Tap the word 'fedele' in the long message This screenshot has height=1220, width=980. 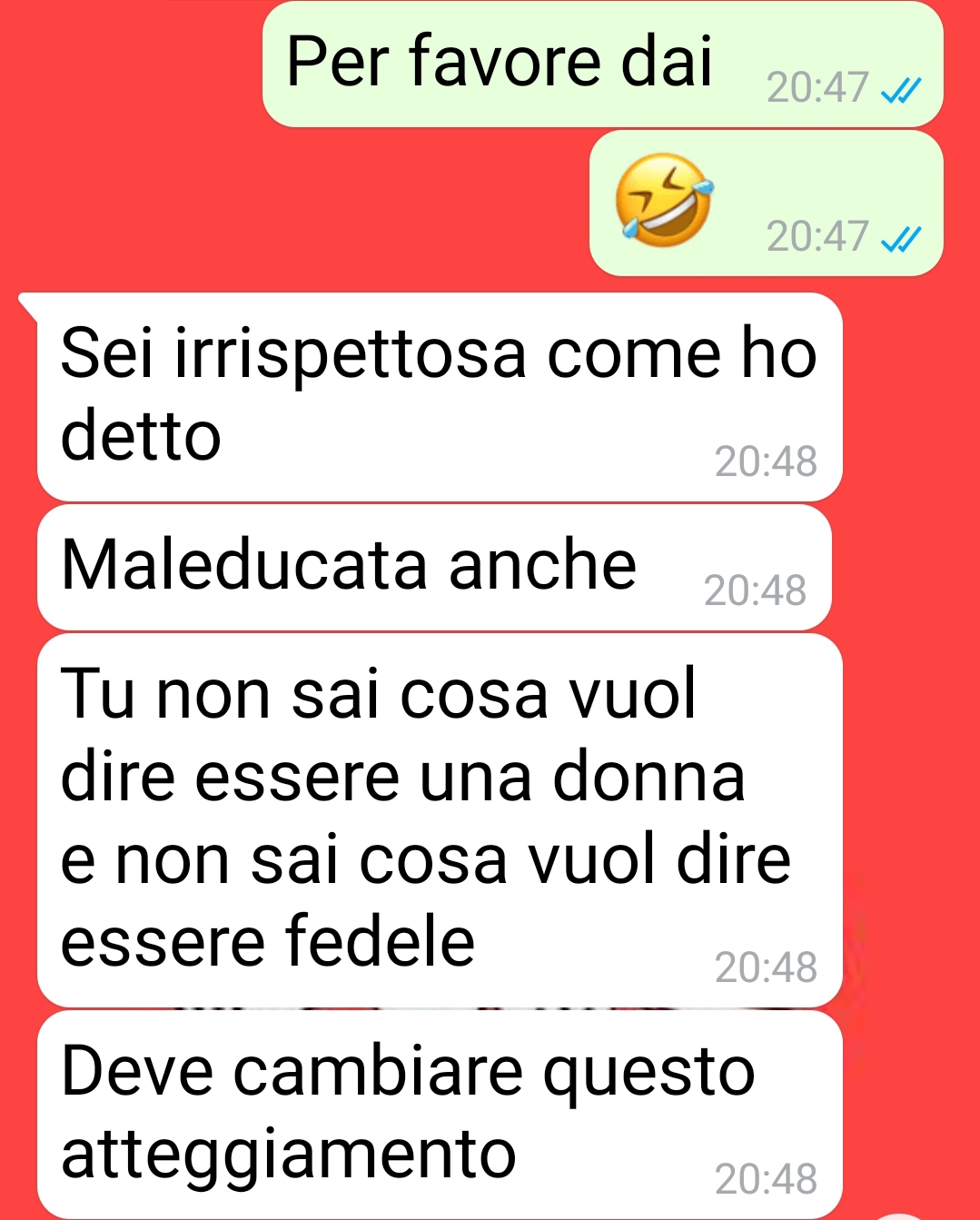click(x=380, y=942)
